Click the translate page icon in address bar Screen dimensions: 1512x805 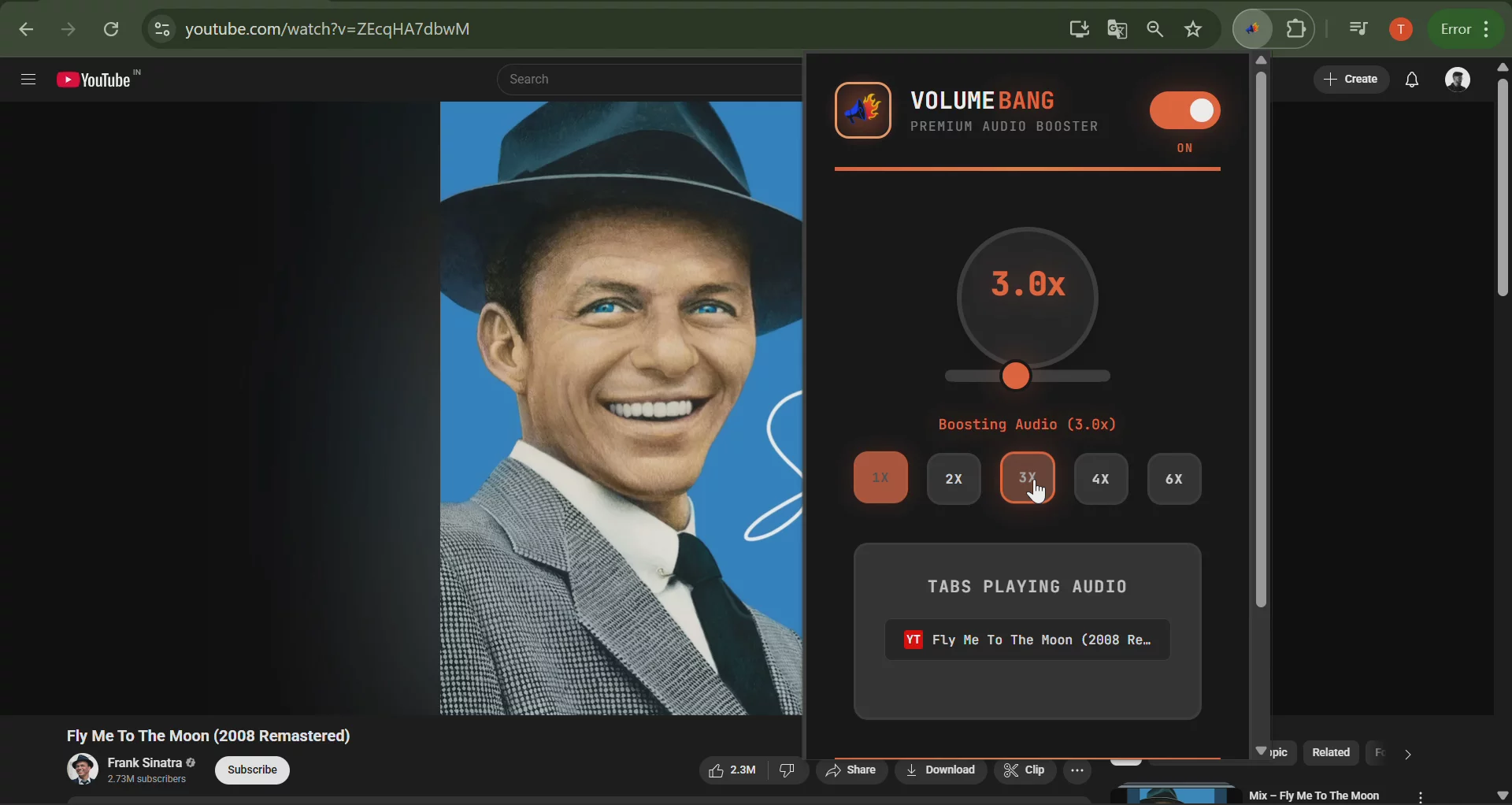coord(1118,29)
